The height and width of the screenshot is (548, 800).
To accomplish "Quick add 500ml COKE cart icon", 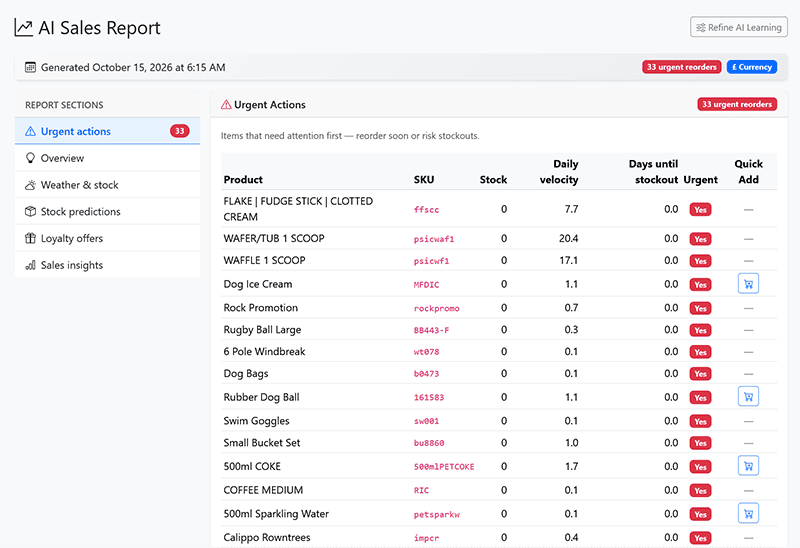I will coord(748,466).
